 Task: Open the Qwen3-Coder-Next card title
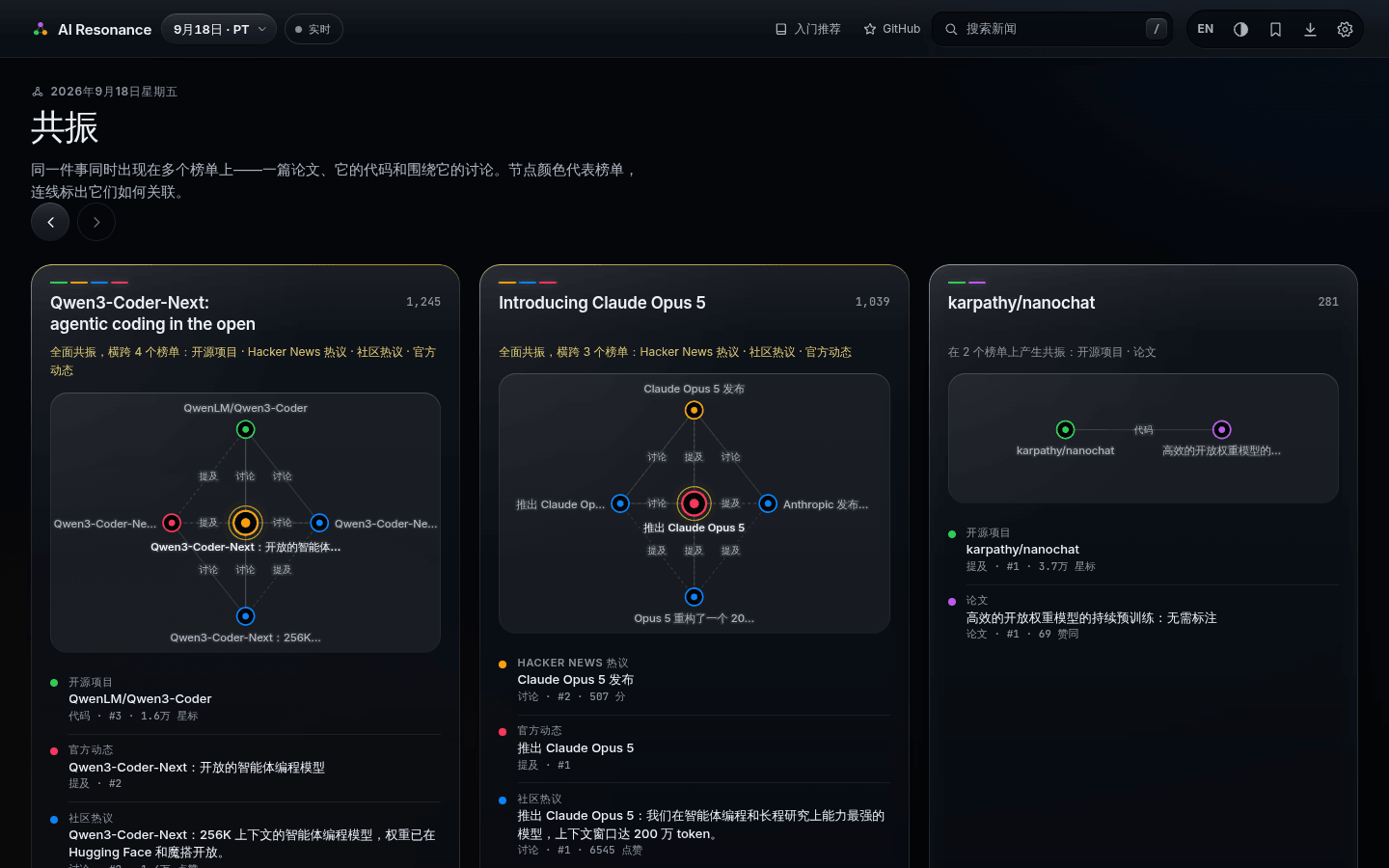pos(152,313)
